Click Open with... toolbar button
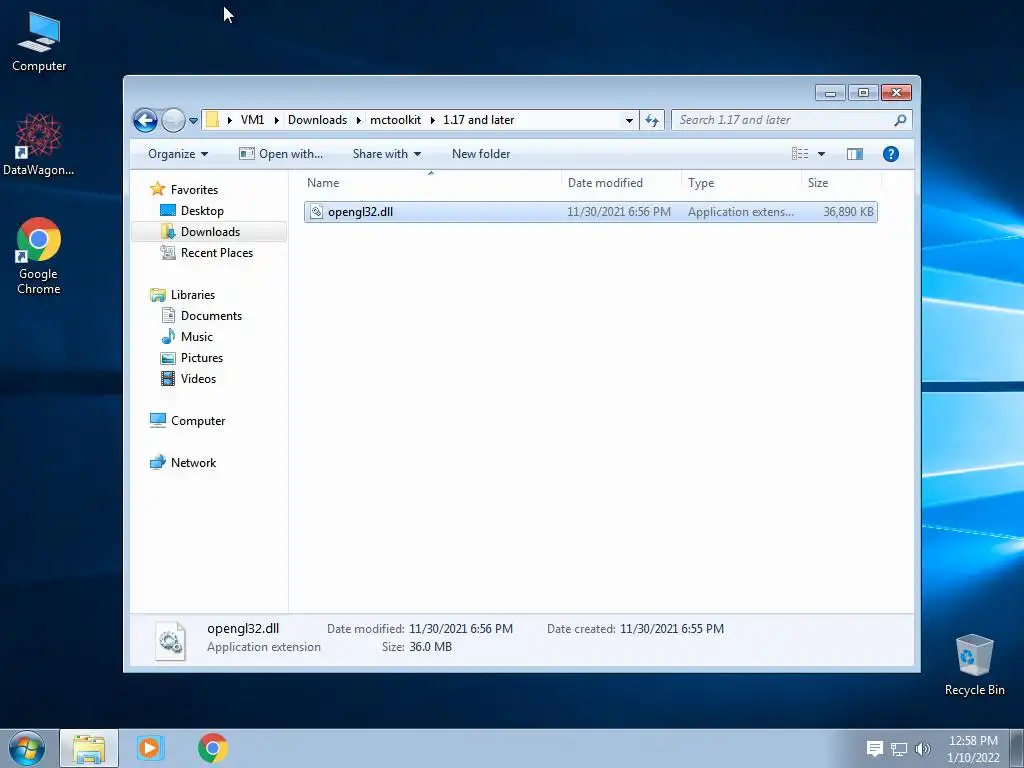This screenshot has width=1024, height=768. click(x=281, y=154)
